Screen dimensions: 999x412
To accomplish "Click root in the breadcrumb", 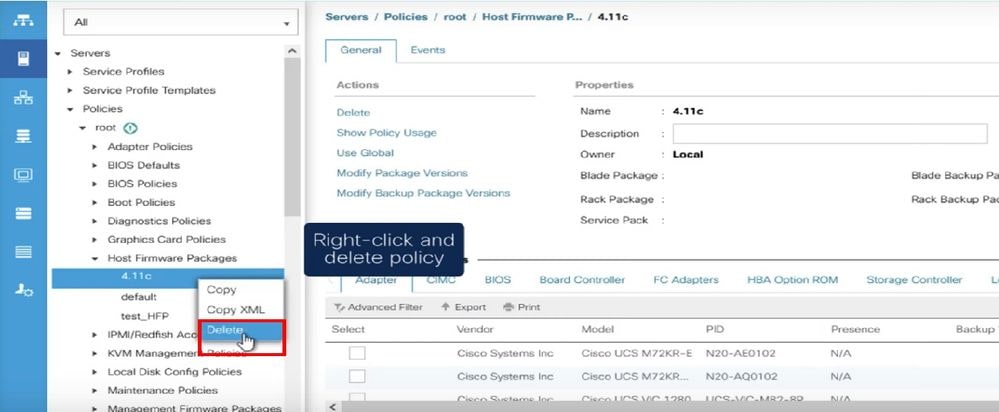I will click(455, 17).
